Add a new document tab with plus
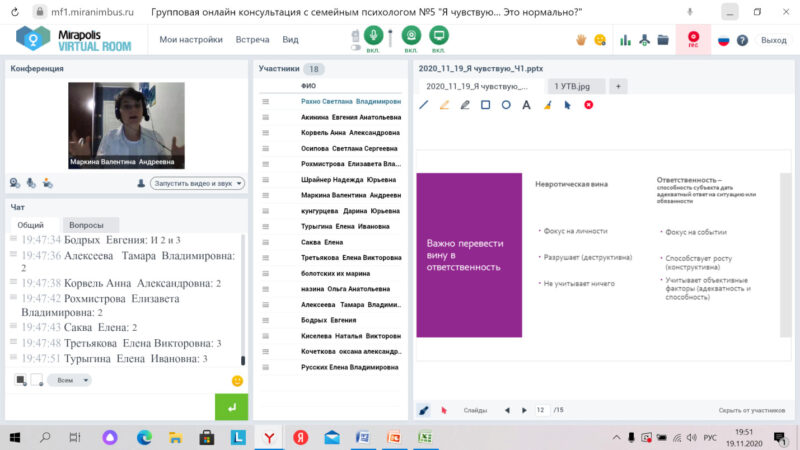800x450 pixels. pos(618,86)
